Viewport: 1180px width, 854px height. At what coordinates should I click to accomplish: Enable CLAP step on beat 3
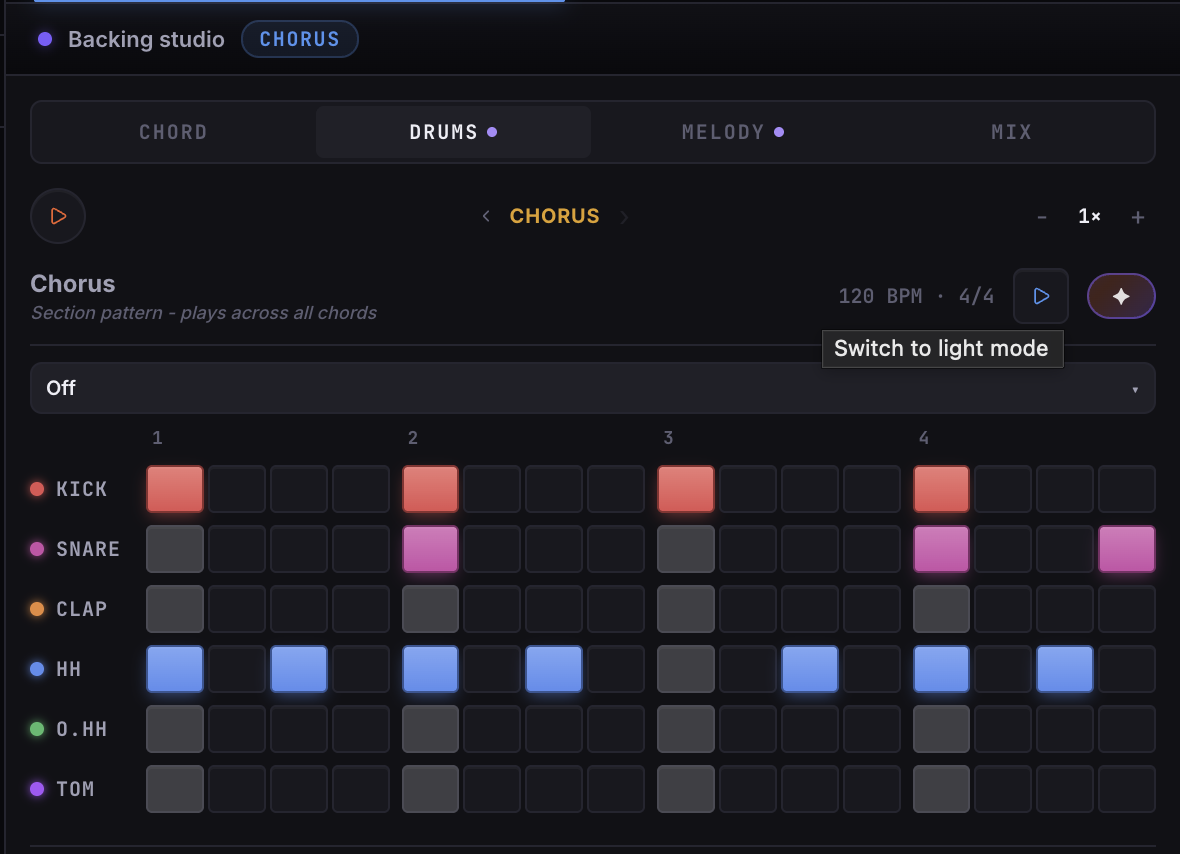coord(686,609)
